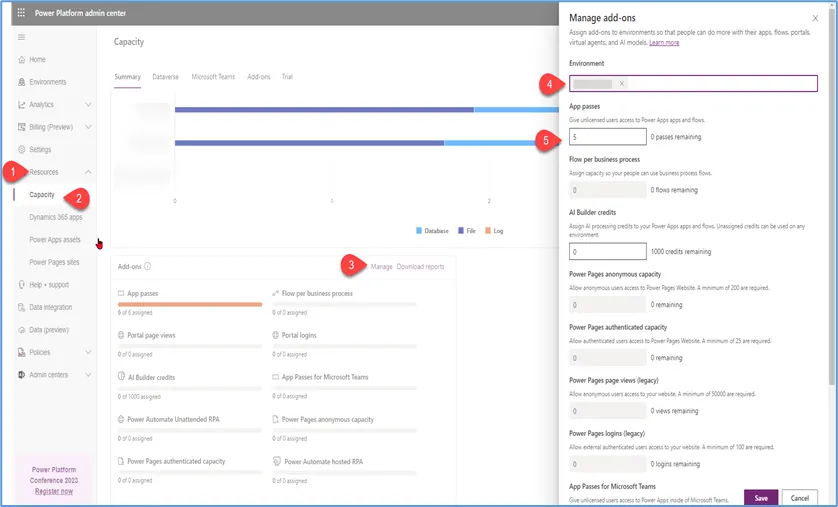Click the Power Automate Unattended RPA icon

pyautogui.click(x=121, y=419)
